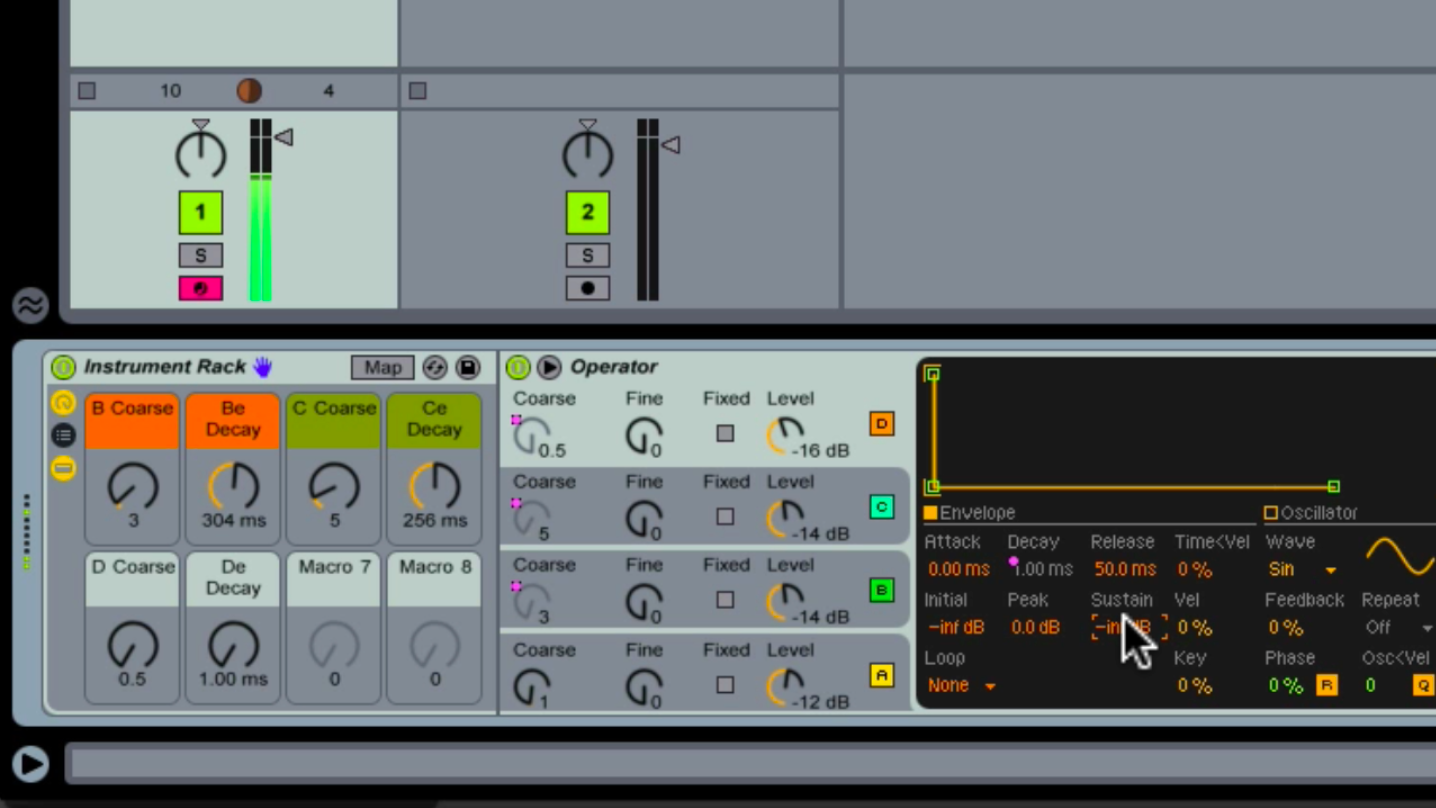
Task: Stop clips on track 2
Action: pos(418,91)
